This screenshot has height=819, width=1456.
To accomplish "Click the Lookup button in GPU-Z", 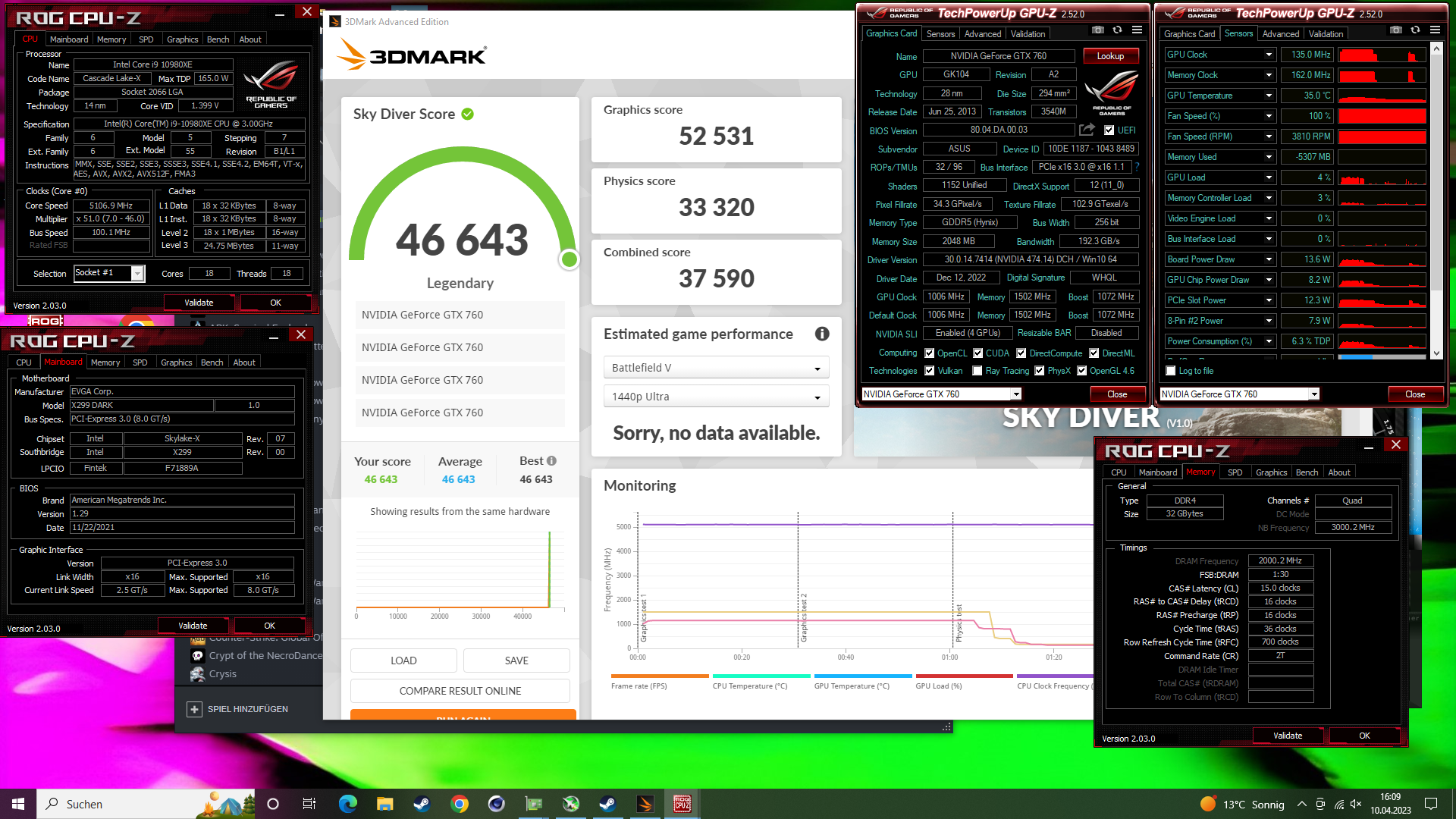I will (x=1110, y=56).
